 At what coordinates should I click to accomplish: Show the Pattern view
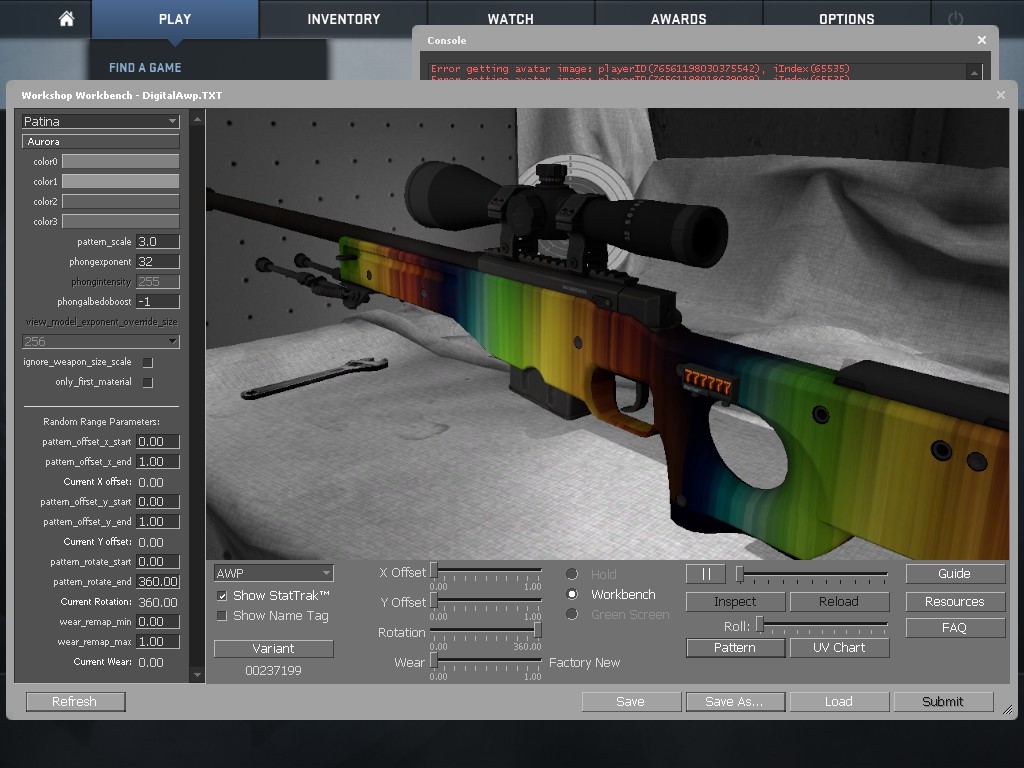(735, 648)
